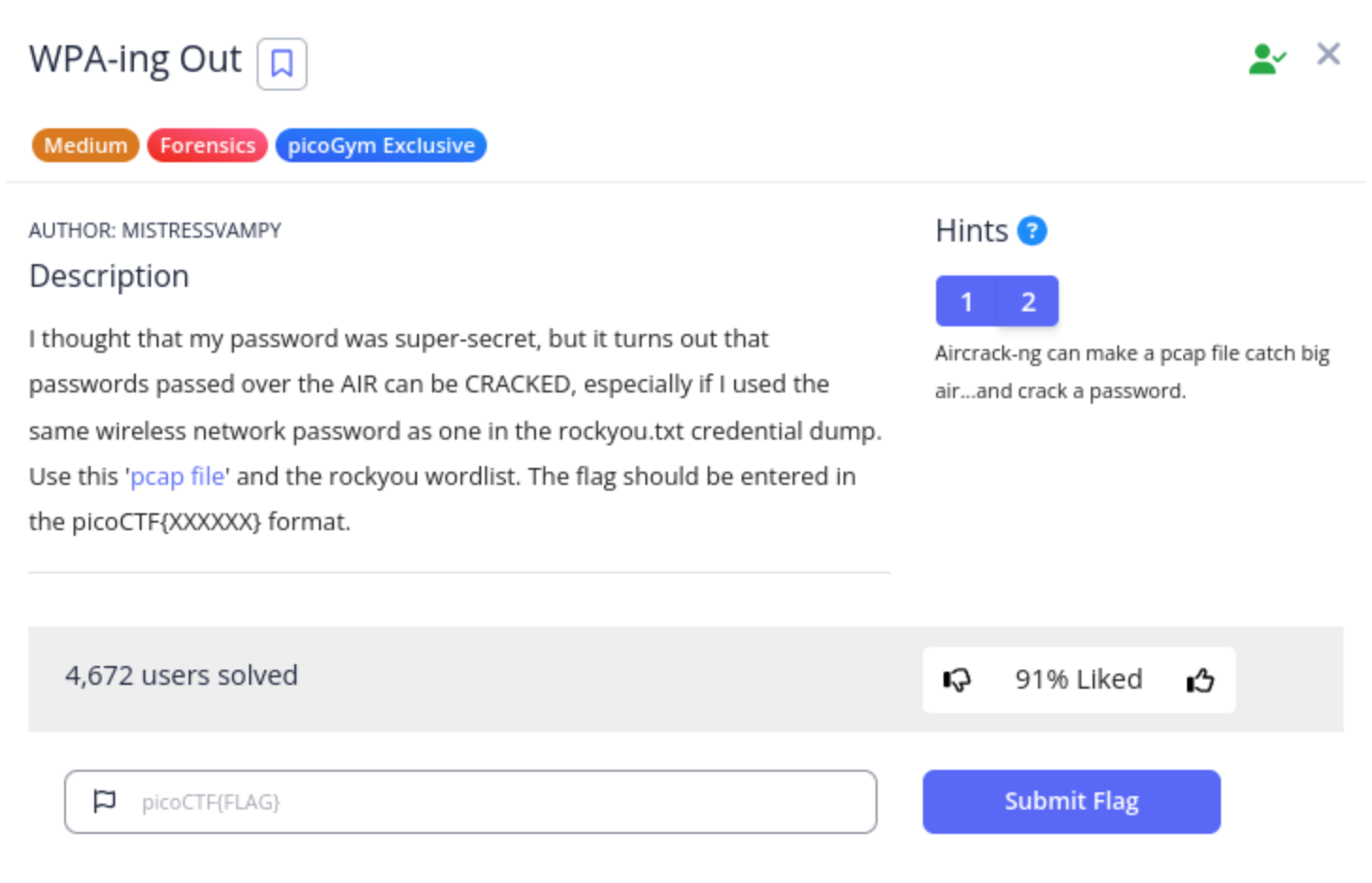Submit the flag with Submit Flag
Image resolution: width=1372 pixels, height=883 pixels.
(x=1071, y=801)
